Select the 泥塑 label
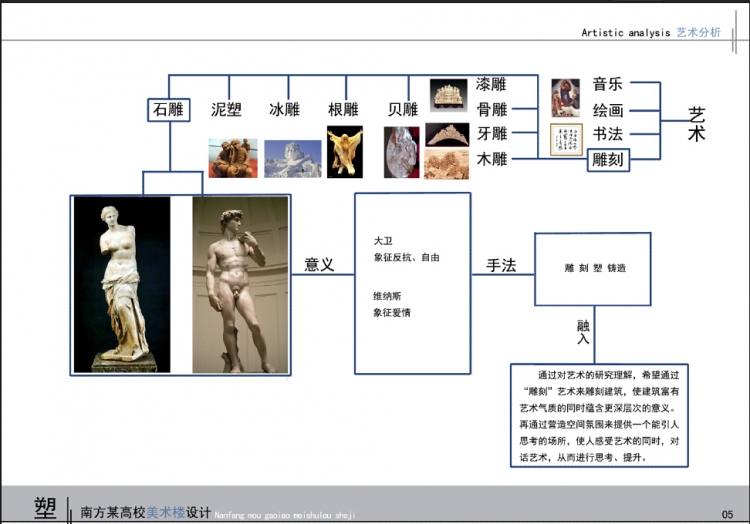 [226, 109]
